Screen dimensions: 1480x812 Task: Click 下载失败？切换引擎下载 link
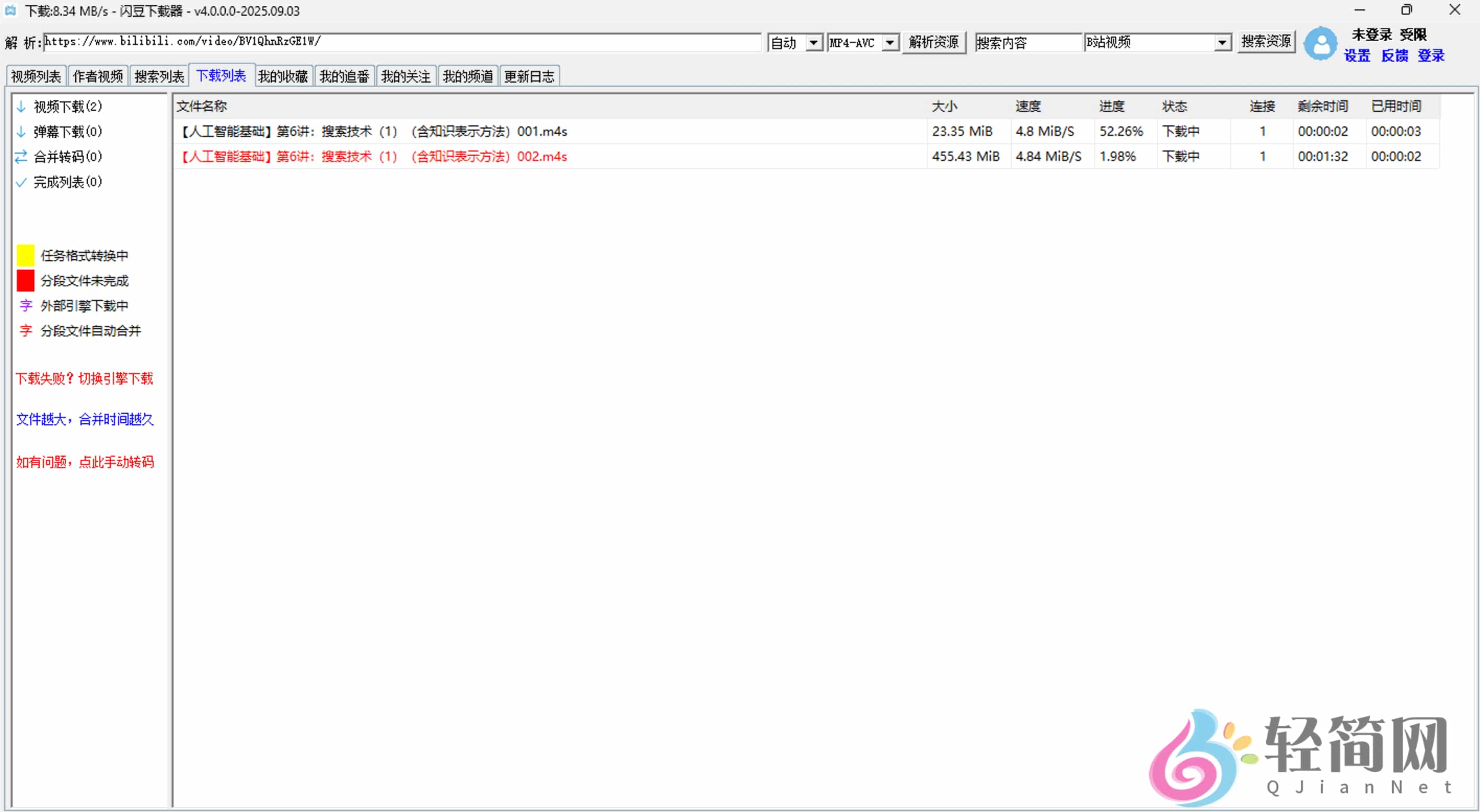pyautogui.click(x=85, y=378)
